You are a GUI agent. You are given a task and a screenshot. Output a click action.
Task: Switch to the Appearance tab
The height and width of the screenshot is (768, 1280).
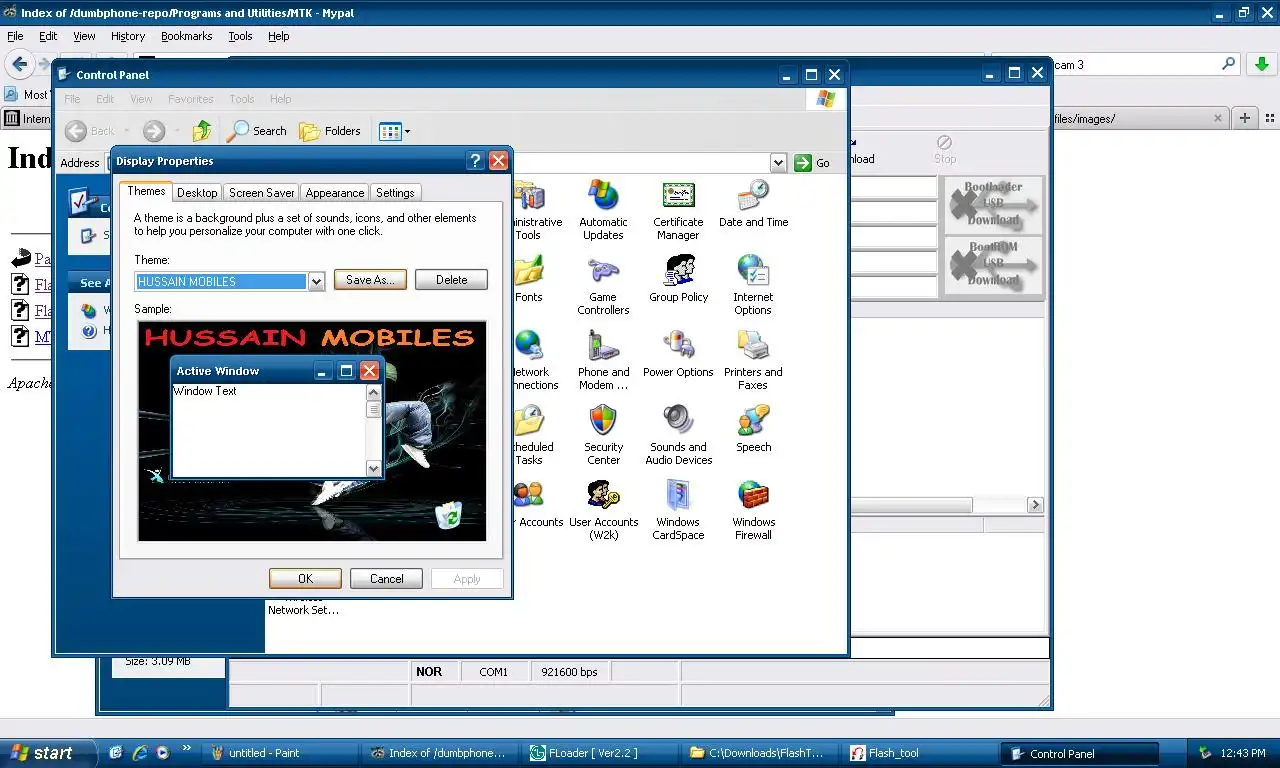[334, 193]
